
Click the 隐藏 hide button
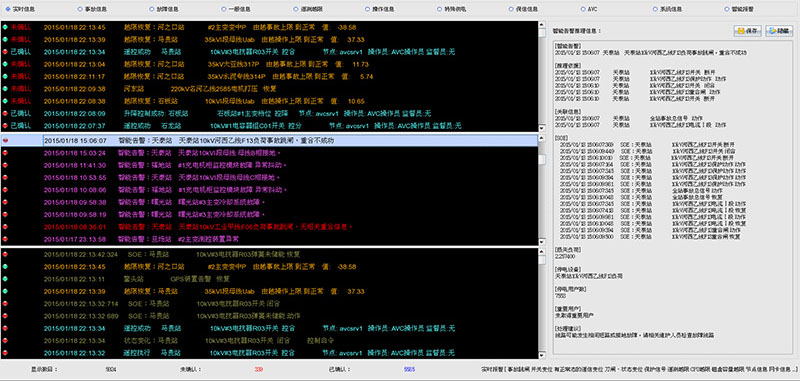click(779, 31)
